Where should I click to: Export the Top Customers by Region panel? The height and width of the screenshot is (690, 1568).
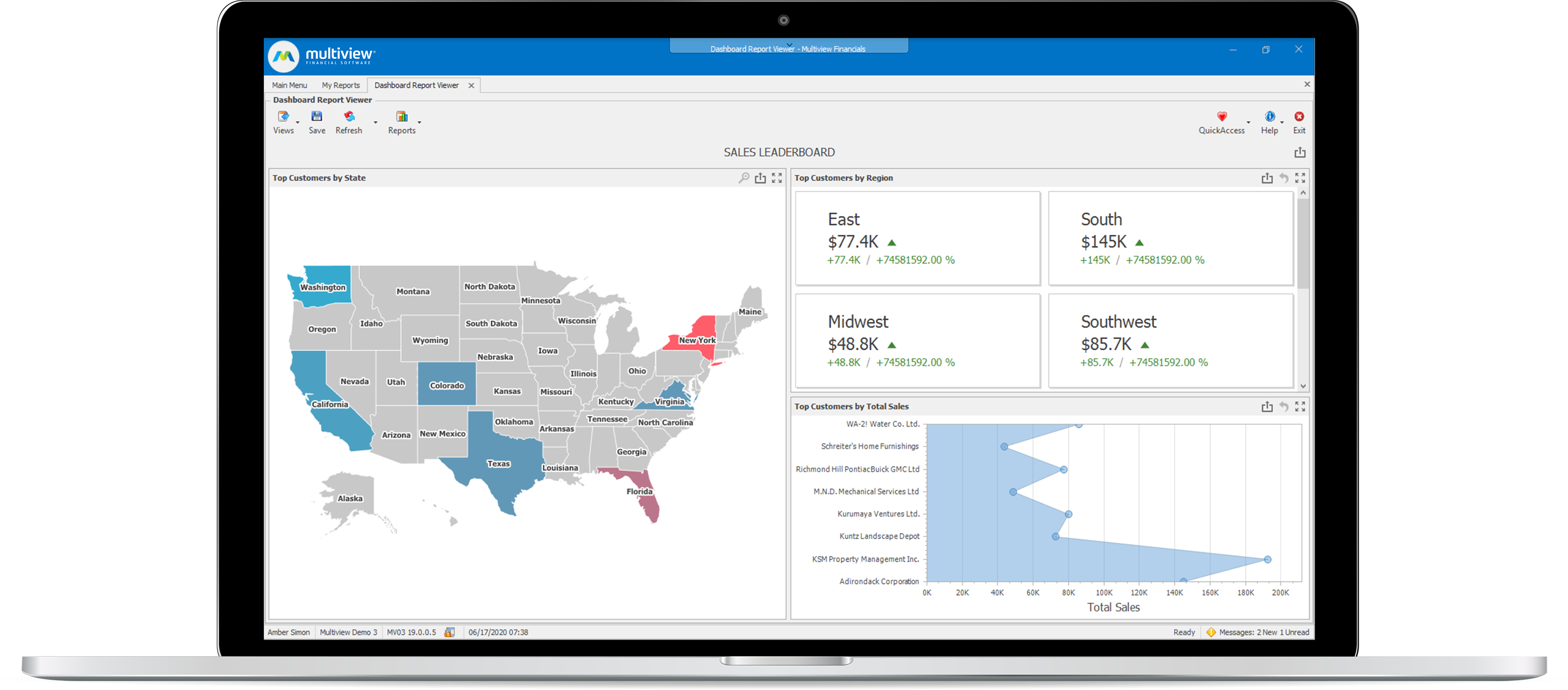(x=1267, y=178)
